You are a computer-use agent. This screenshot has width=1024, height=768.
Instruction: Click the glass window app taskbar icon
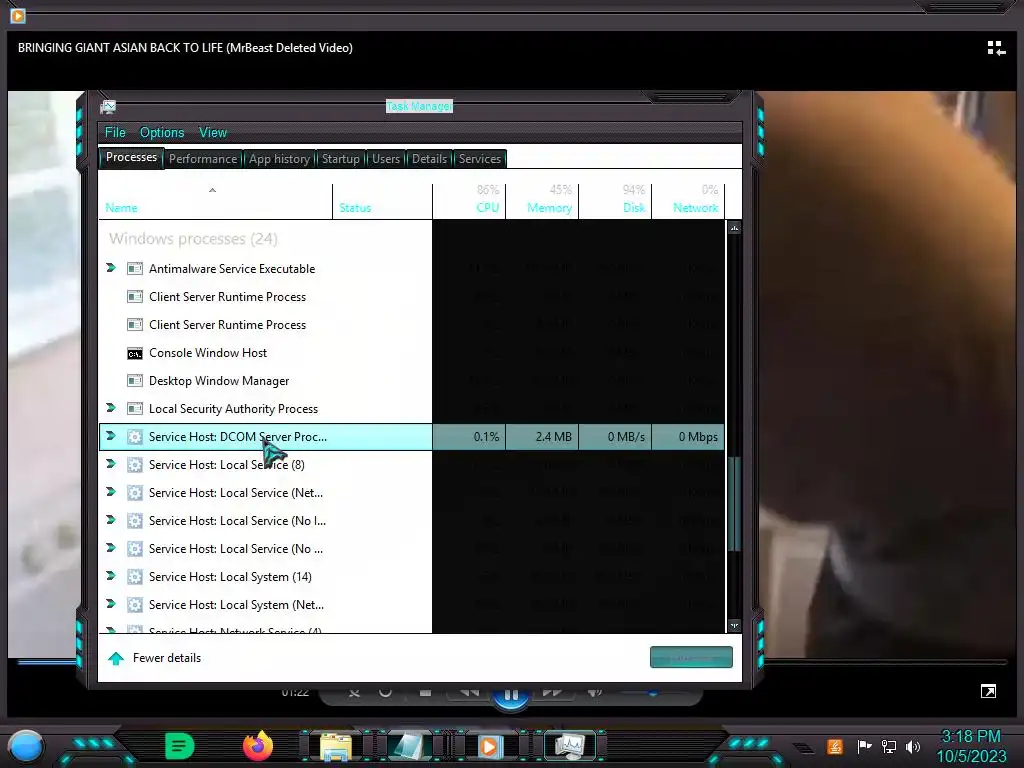tap(410, 747)
